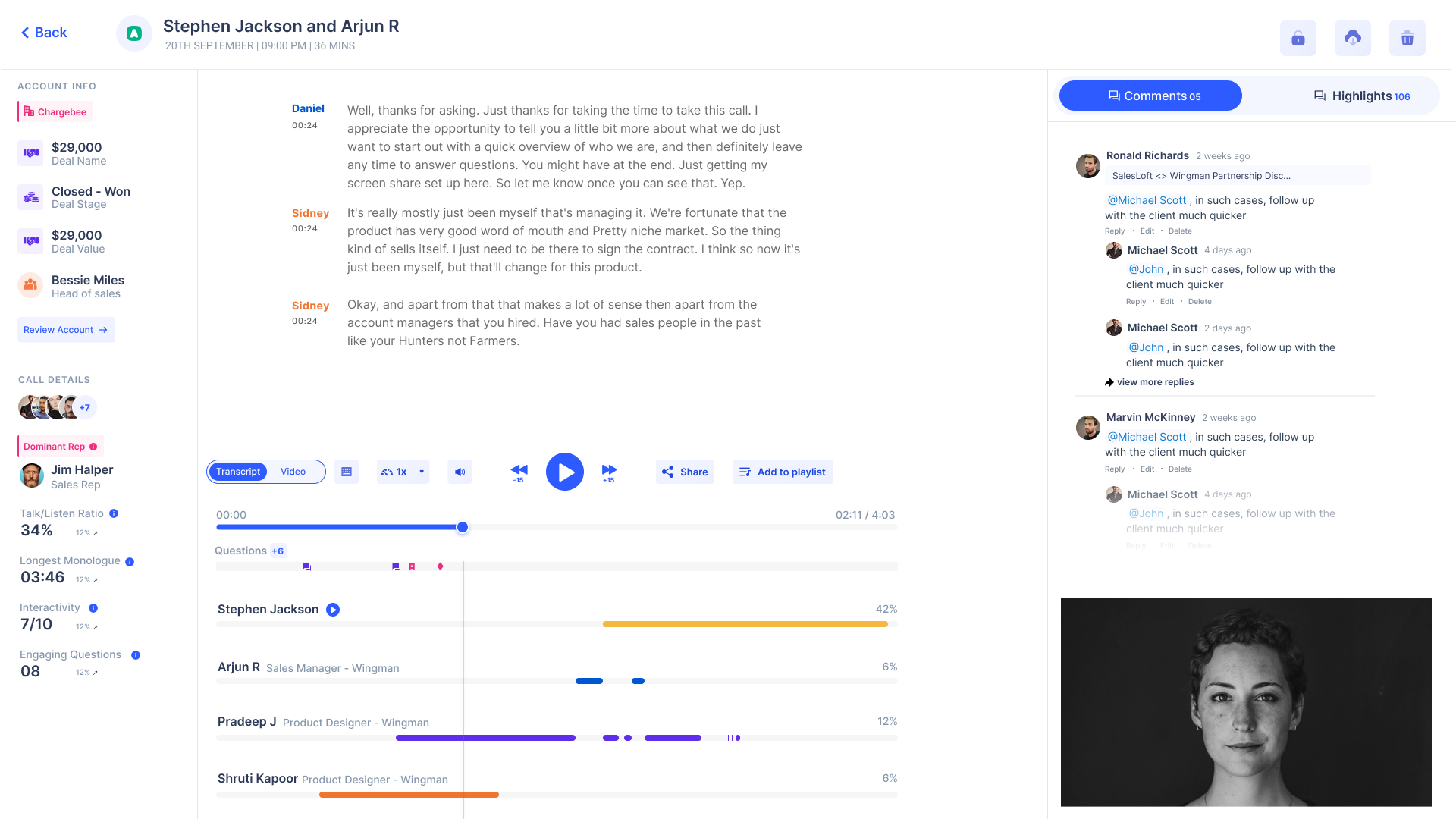The image size is (1456, 819).
Task: Open the 1x playback speed dropdown
Action: pyautogui.click(x=403, y=472)
